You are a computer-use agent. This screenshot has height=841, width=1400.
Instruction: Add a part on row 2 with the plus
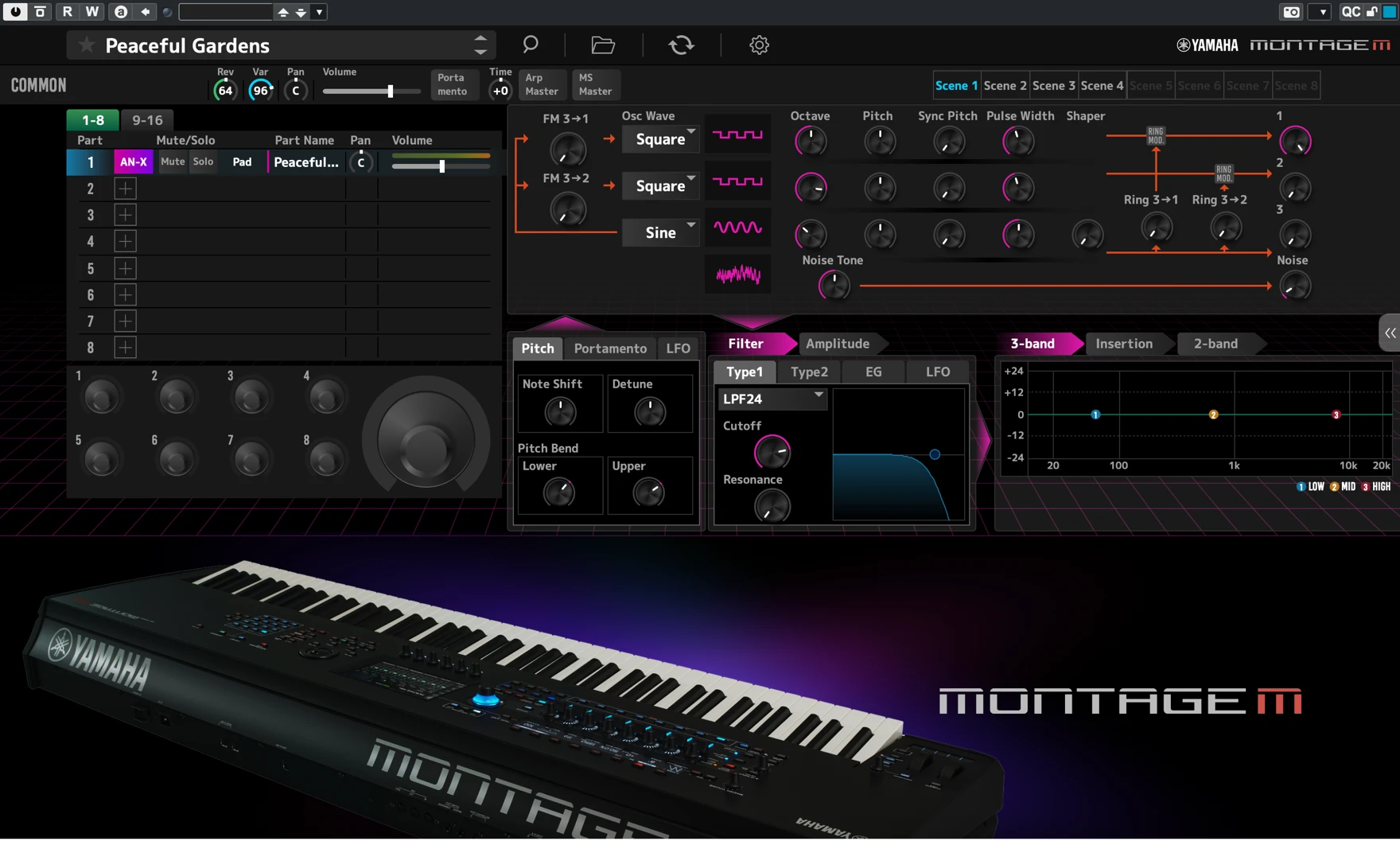126,189
